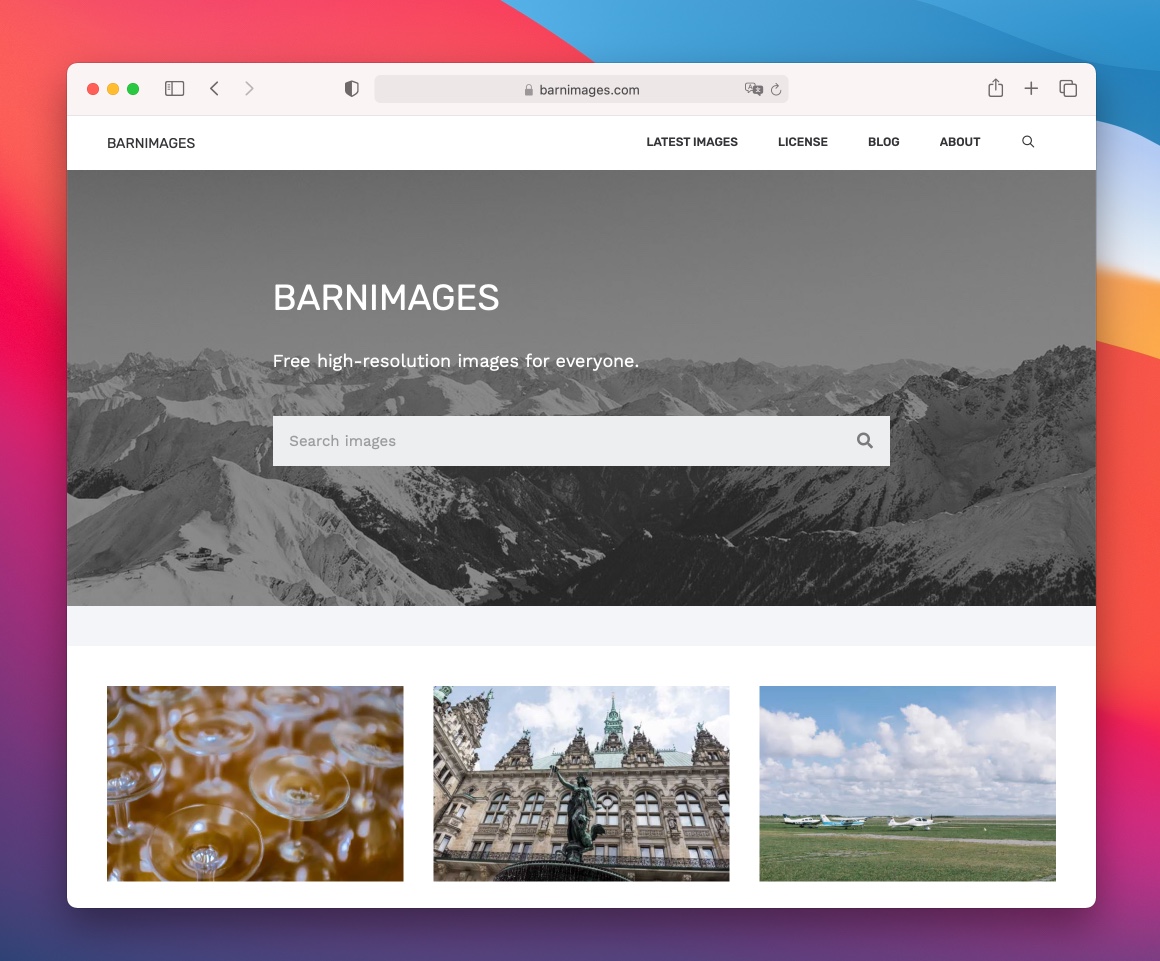Open the privacy shield report icon

pyautogui.click(x=351, y=89)
